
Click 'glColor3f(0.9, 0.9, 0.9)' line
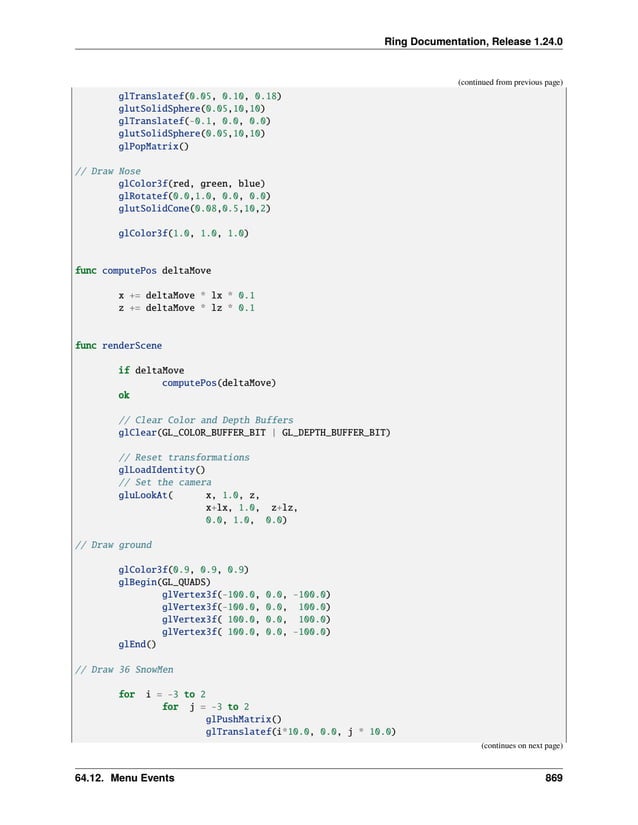184,570
